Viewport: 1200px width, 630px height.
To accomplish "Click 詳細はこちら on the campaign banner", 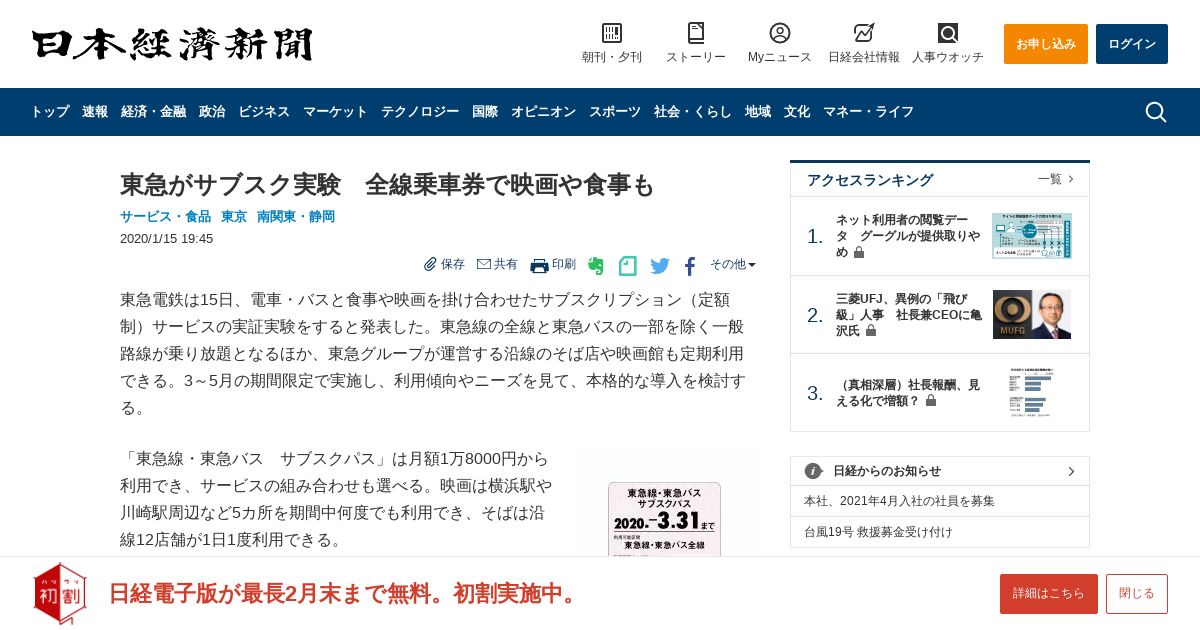I will (x=1049, y=594).
